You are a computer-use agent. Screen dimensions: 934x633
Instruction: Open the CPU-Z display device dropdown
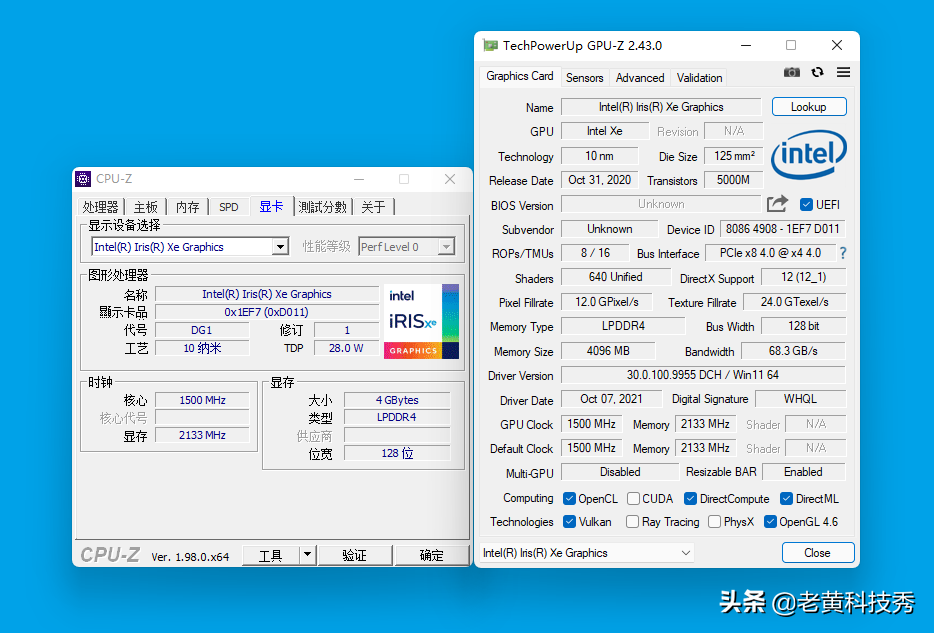280,247
